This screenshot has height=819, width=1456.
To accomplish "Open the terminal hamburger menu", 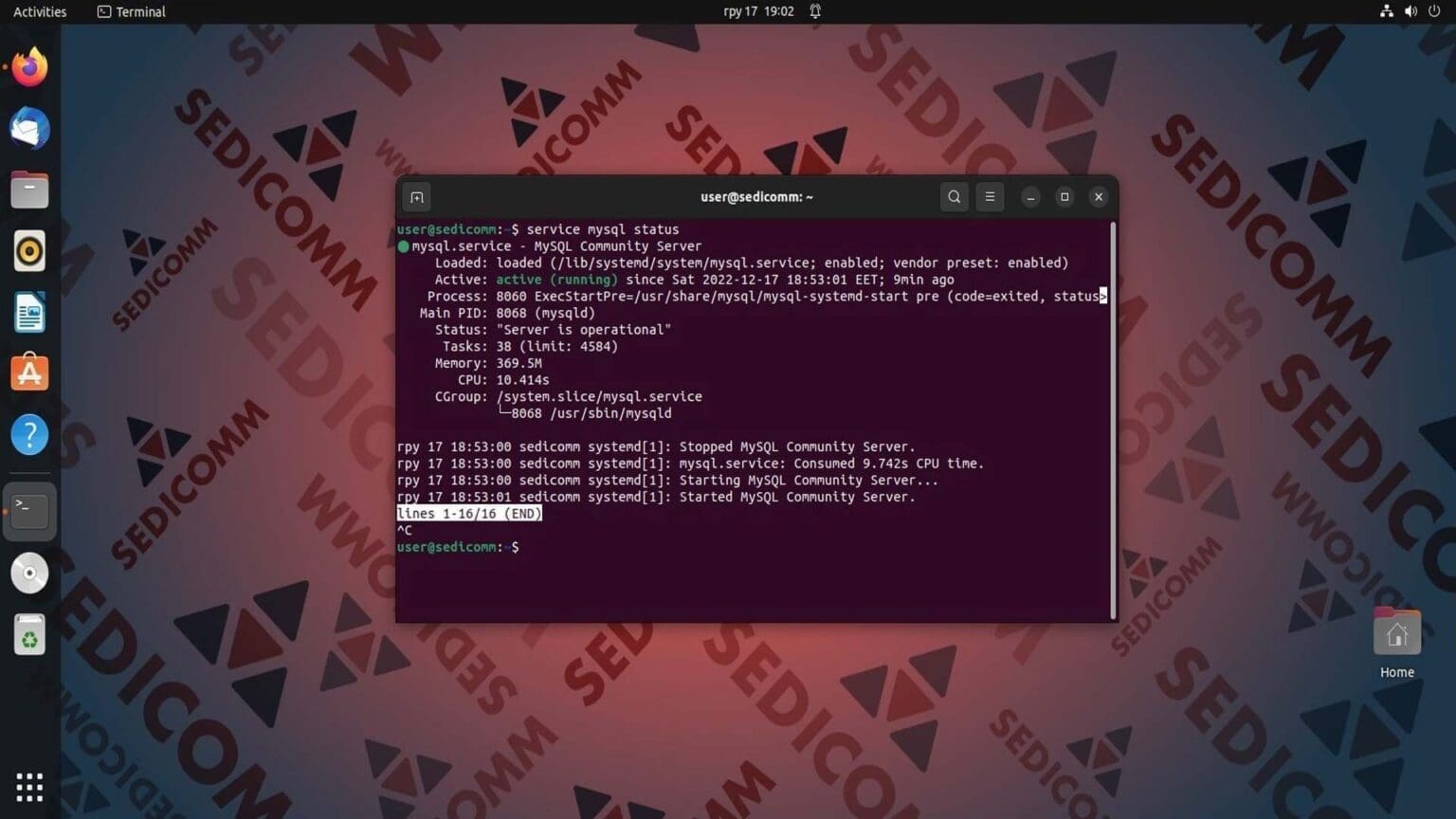I will point(990,196).
